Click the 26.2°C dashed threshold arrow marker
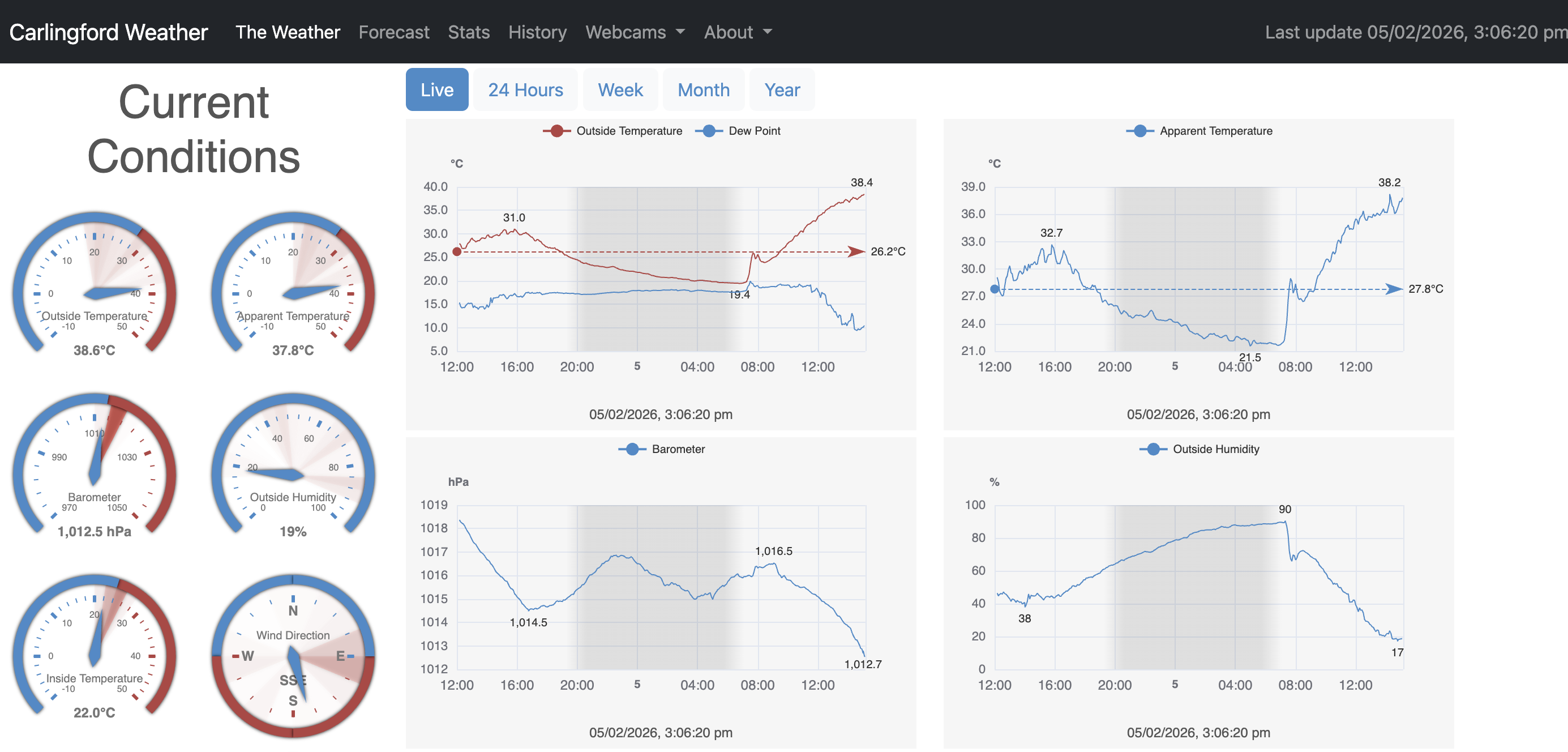This screenshot has width=1568, height=752. click(x=856, y=251)
